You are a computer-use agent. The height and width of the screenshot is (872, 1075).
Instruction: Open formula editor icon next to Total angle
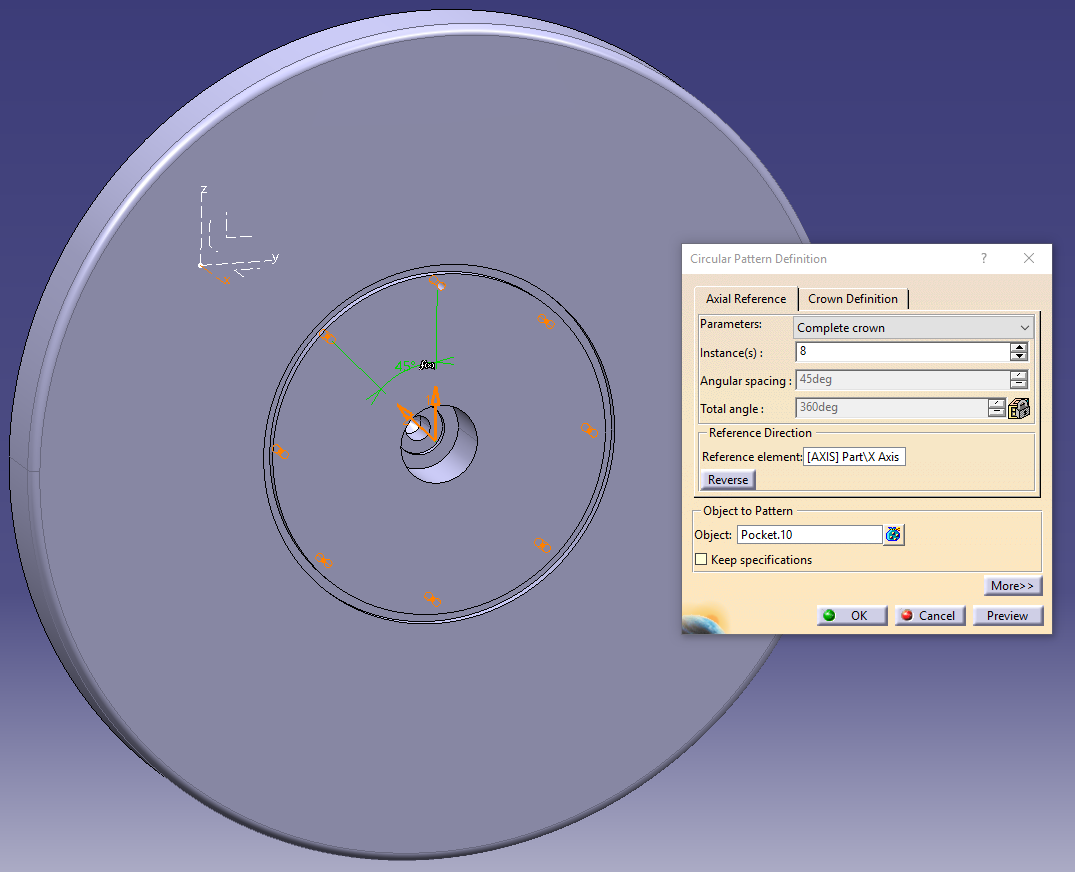[x=1020, y=408]
